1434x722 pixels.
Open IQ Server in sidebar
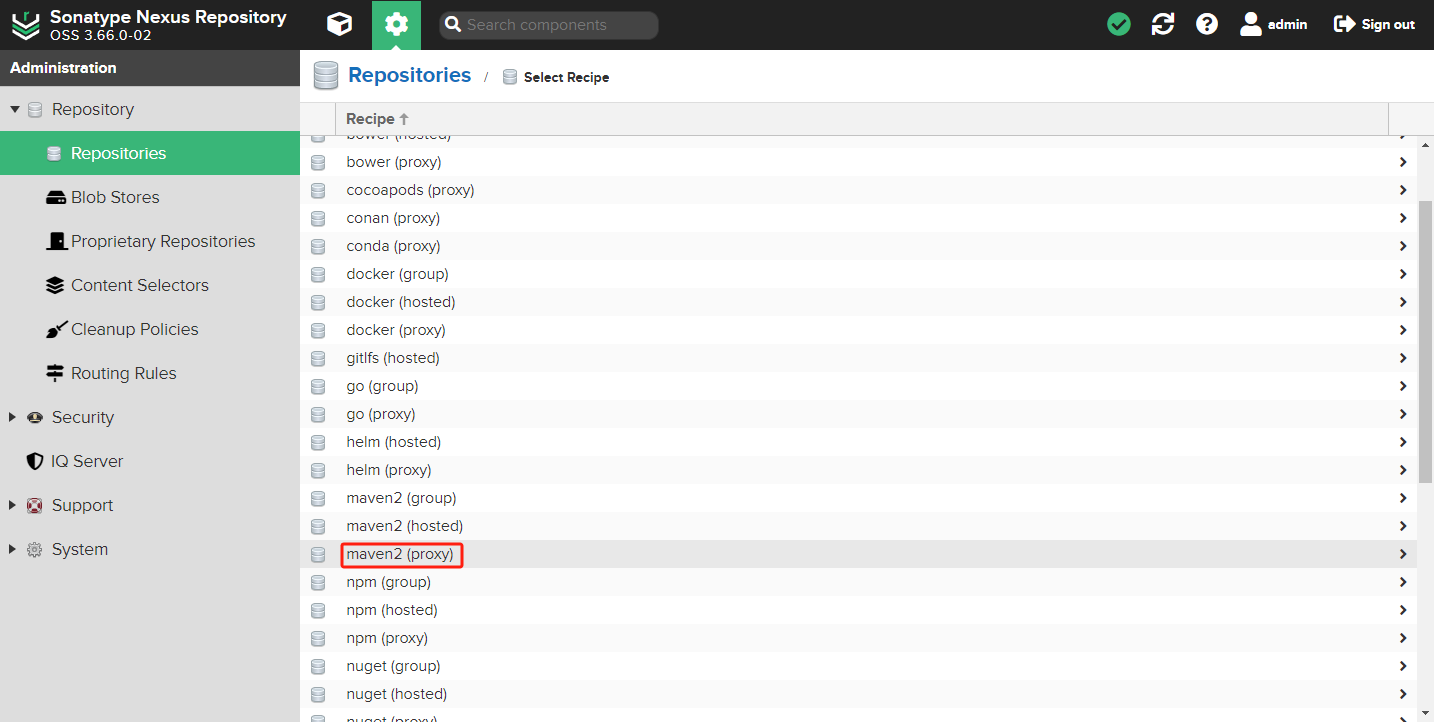tap(150, 461)
